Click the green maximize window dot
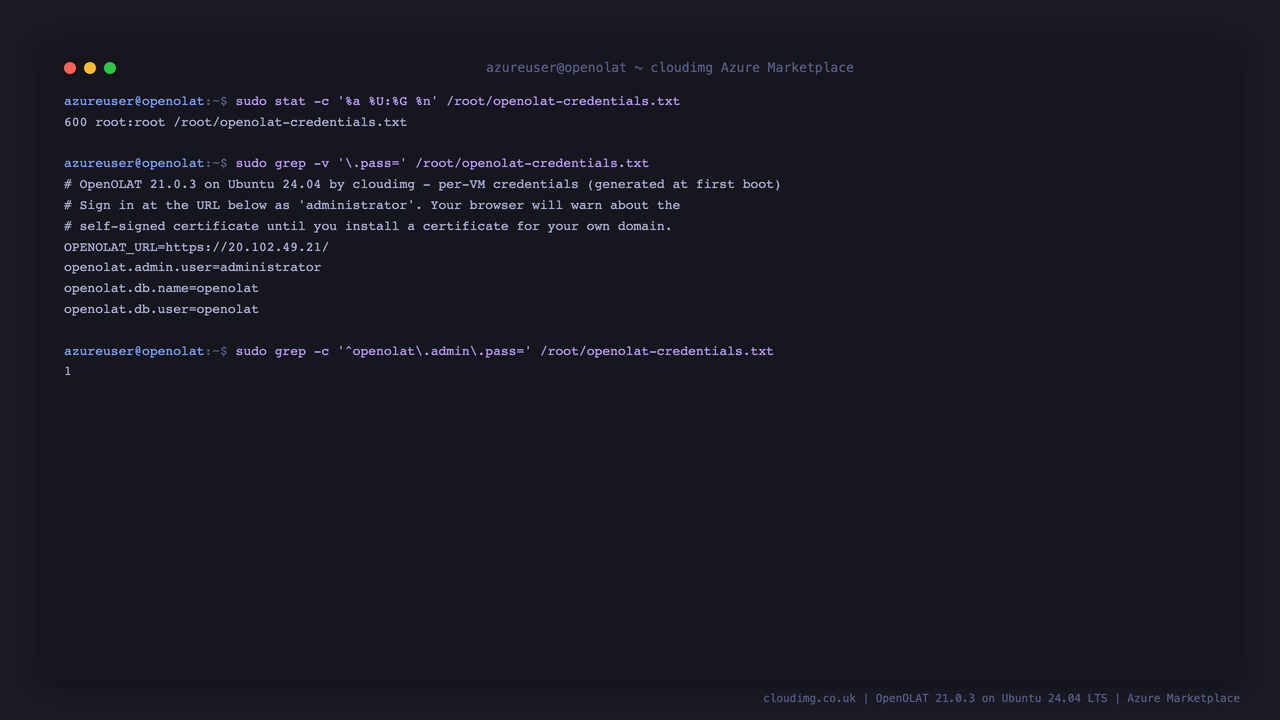 110,68
